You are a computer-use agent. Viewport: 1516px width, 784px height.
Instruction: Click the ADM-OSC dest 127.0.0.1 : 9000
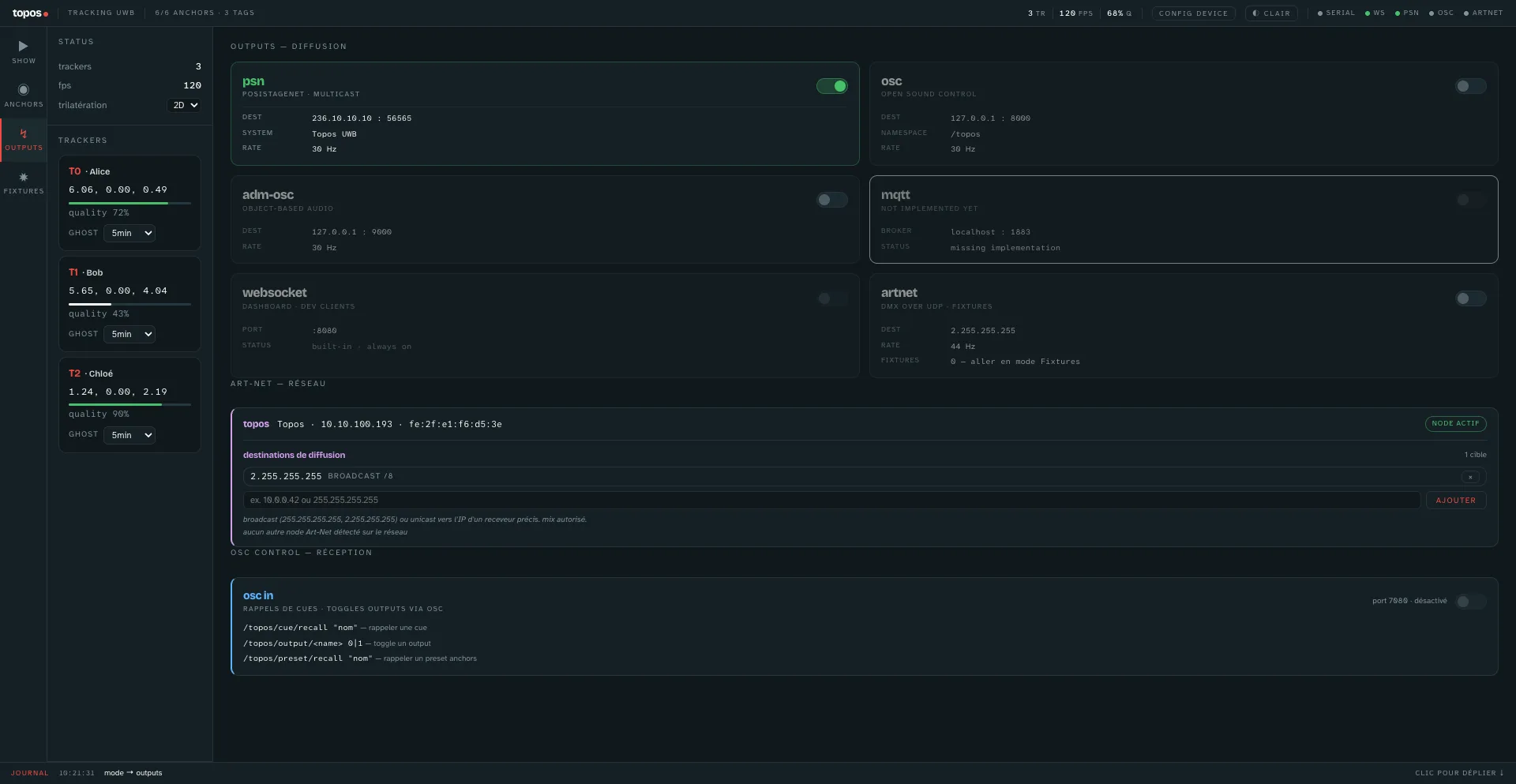click(351, 232)
